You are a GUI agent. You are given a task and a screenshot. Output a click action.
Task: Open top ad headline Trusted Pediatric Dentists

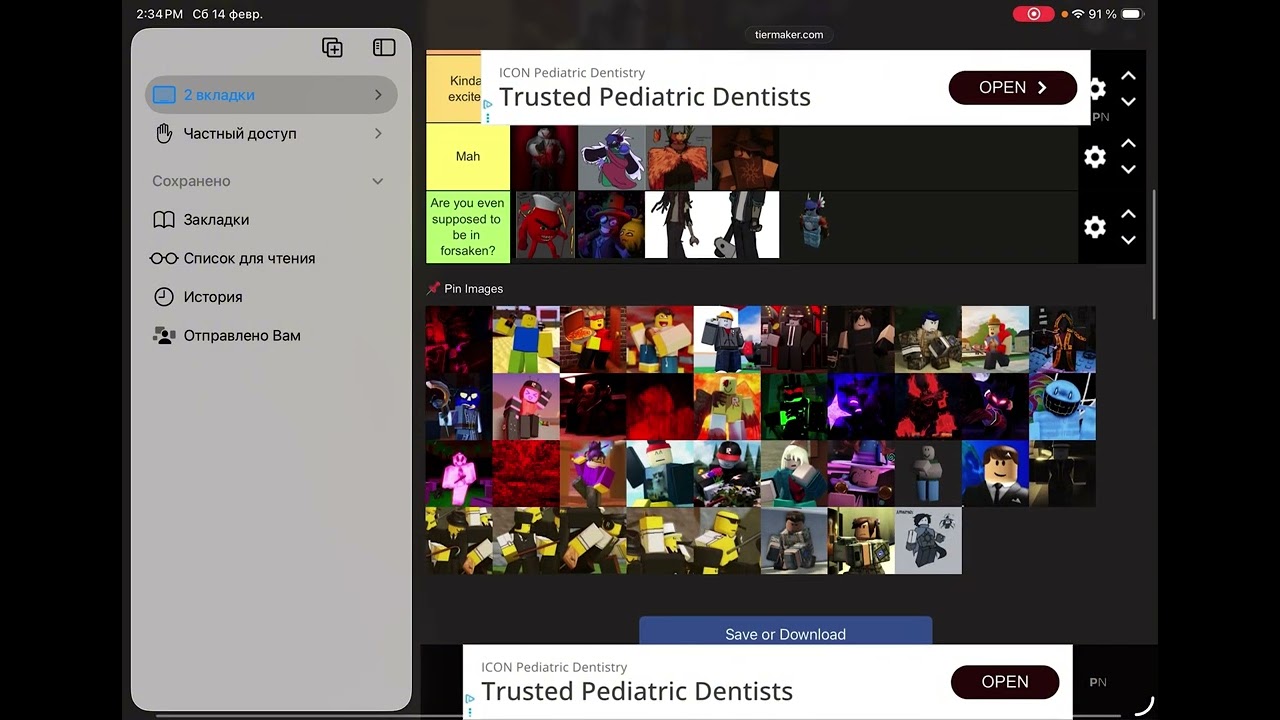[x=655, y=97]
